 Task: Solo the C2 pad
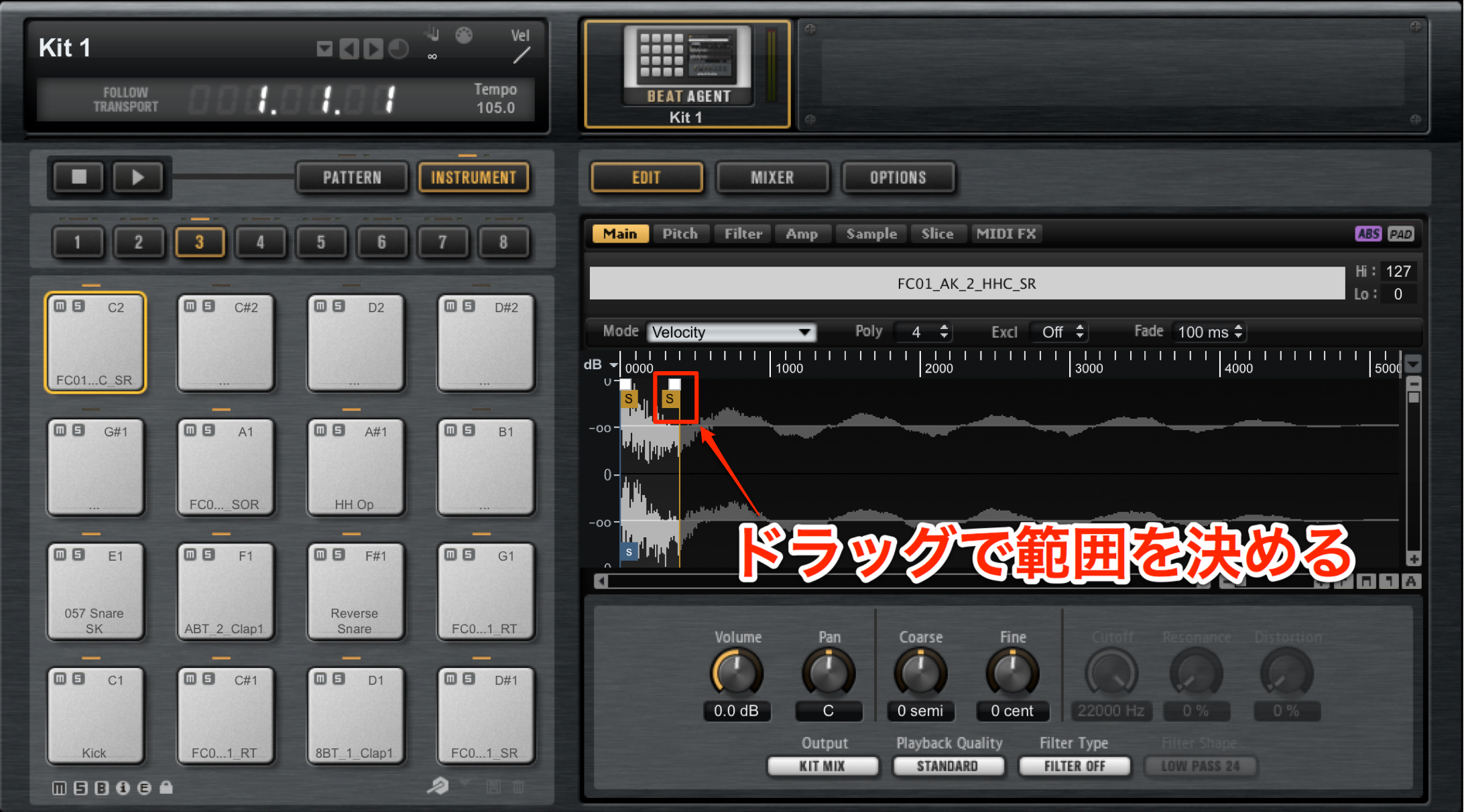pyautogui.click(x=78, y=306)
